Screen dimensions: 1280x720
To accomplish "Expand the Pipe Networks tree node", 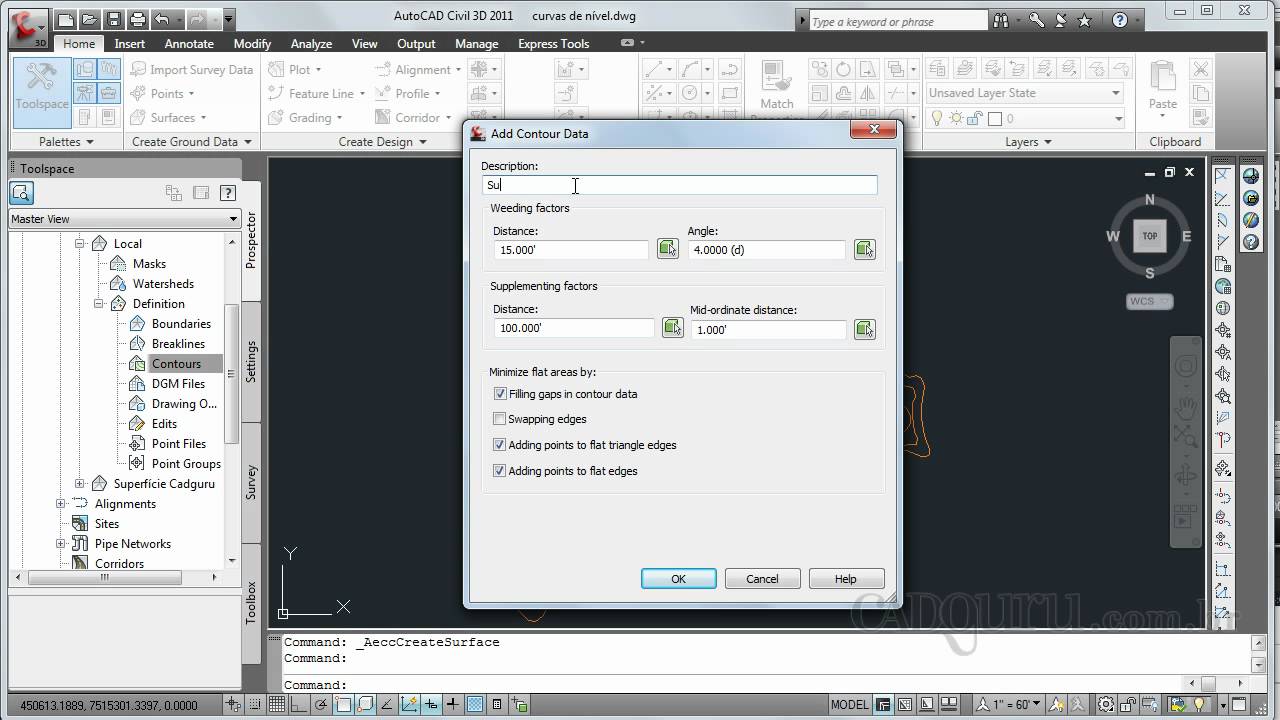I will tap(61, 544).
